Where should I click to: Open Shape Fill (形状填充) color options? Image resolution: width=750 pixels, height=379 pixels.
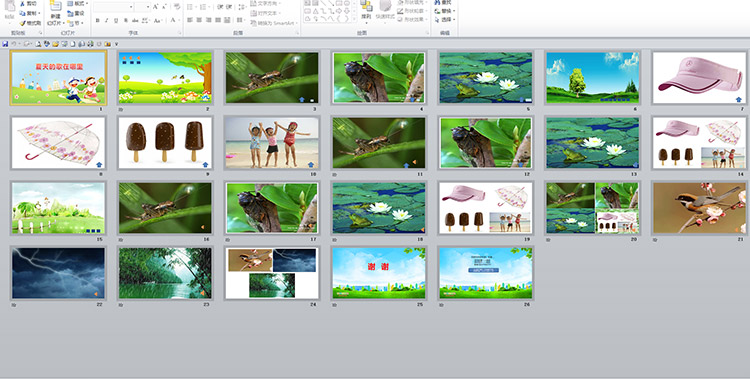tap(412, 2)
